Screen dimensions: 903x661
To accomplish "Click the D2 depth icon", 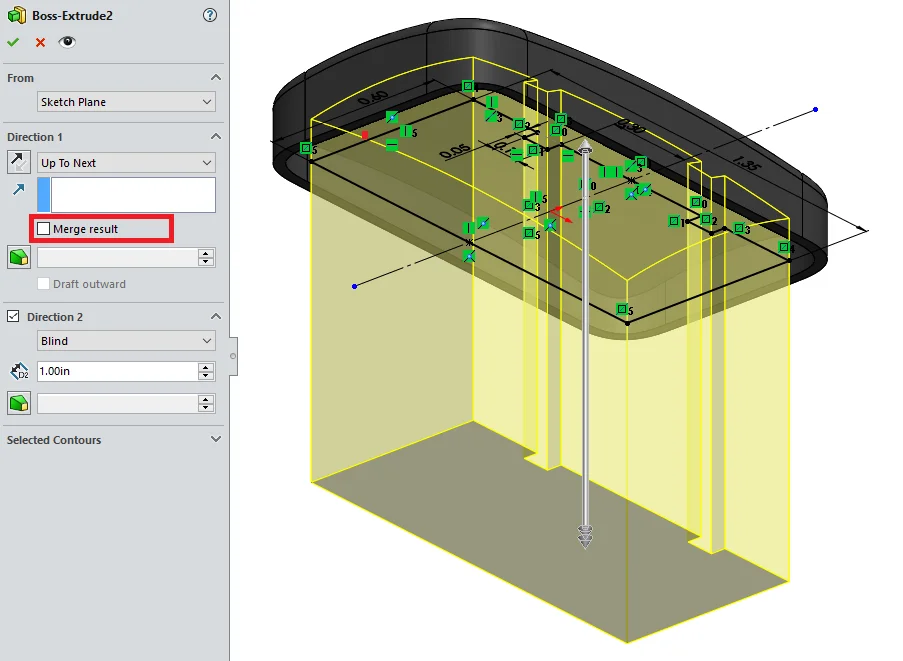I will [18, 371].
